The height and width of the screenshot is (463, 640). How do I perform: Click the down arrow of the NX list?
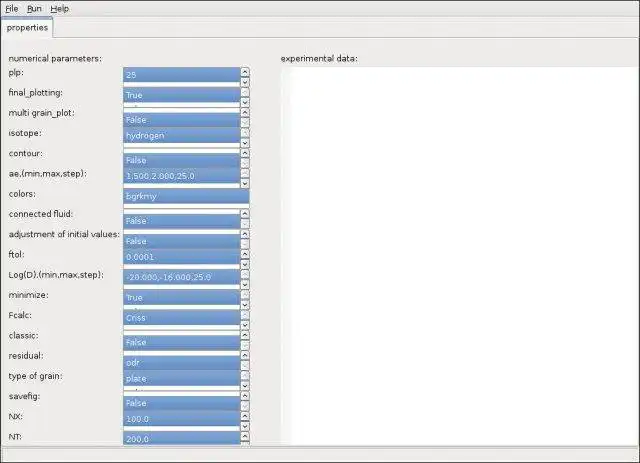(x=245, y=426)
